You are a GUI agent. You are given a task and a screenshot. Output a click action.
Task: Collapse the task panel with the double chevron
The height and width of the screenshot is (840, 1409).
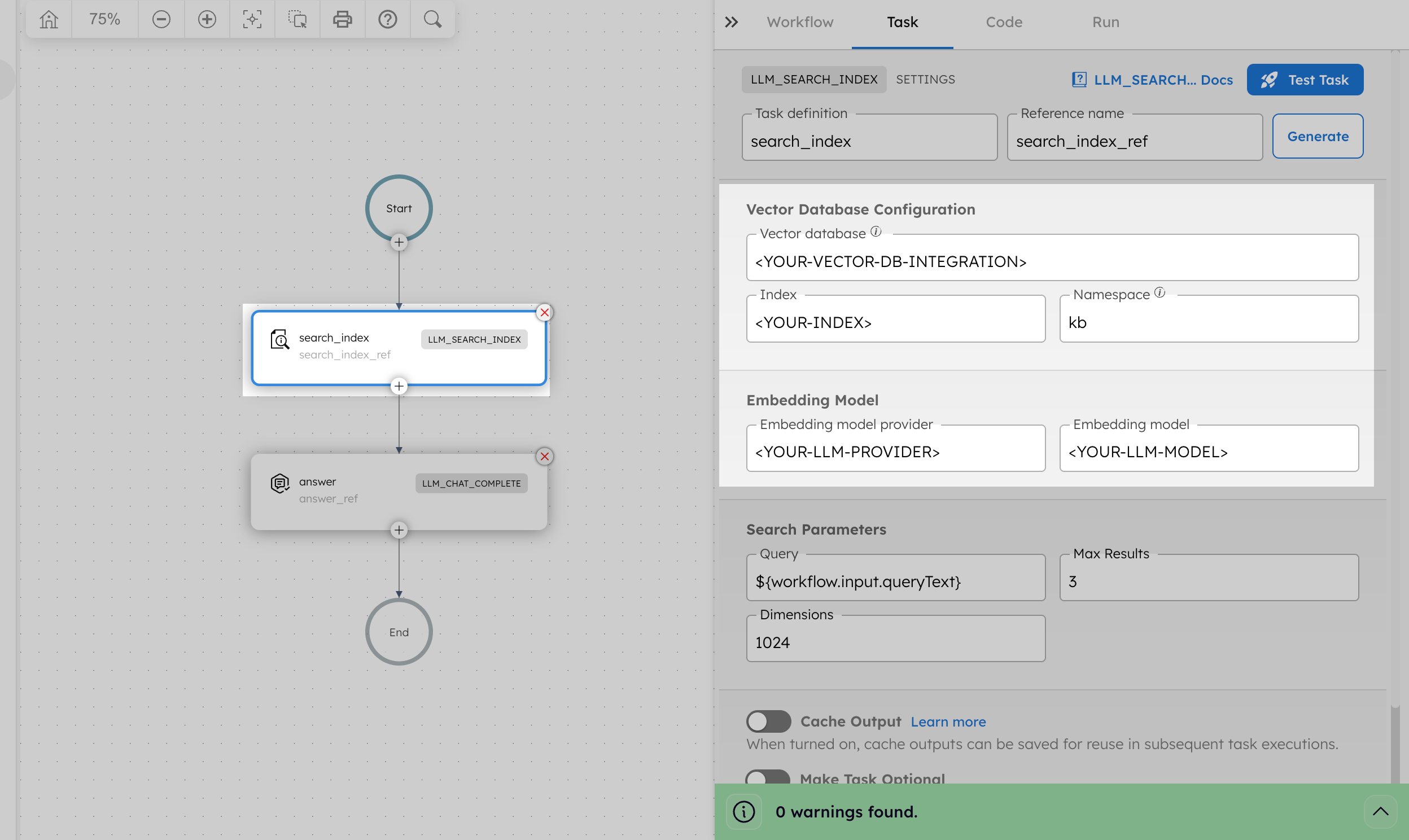tap(731, 22)
